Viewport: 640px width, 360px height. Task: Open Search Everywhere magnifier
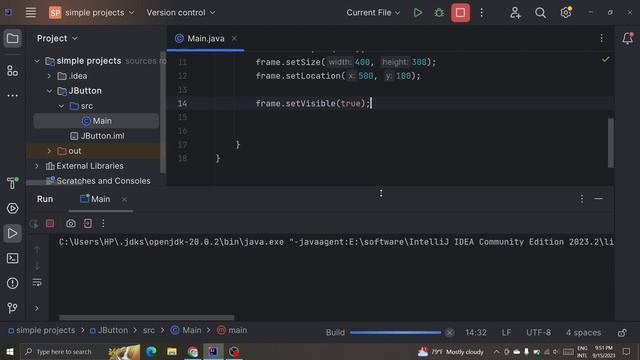point(540,13)
